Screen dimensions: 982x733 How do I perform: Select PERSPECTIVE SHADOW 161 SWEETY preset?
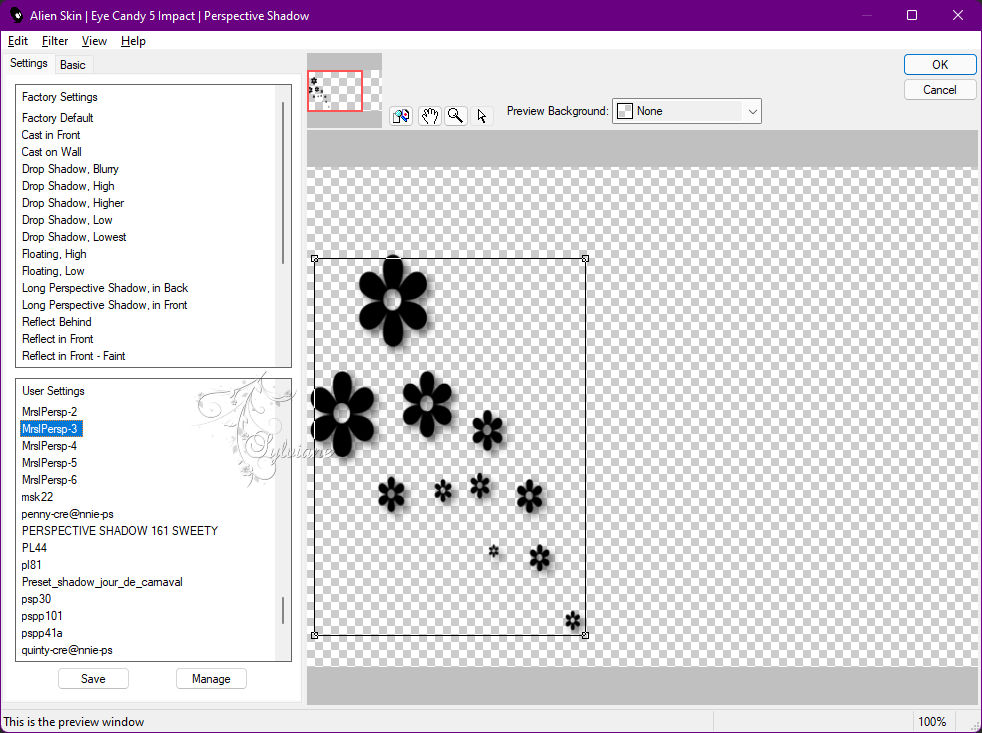(120, 531)
